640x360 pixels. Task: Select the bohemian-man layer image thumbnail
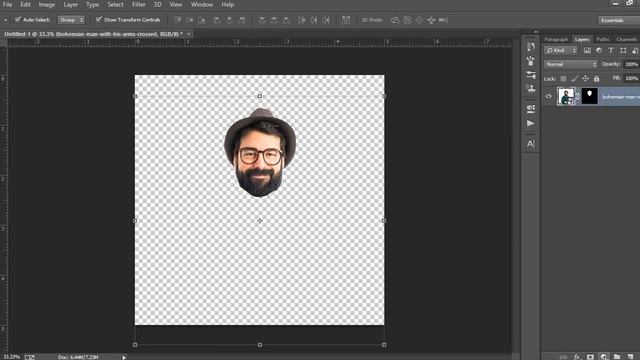click(x=566, y=96)
